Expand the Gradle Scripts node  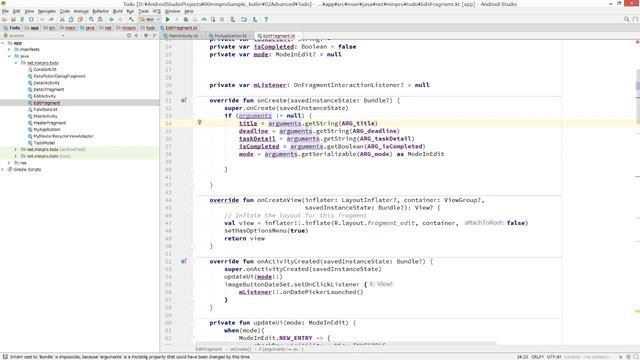[3, 169]
